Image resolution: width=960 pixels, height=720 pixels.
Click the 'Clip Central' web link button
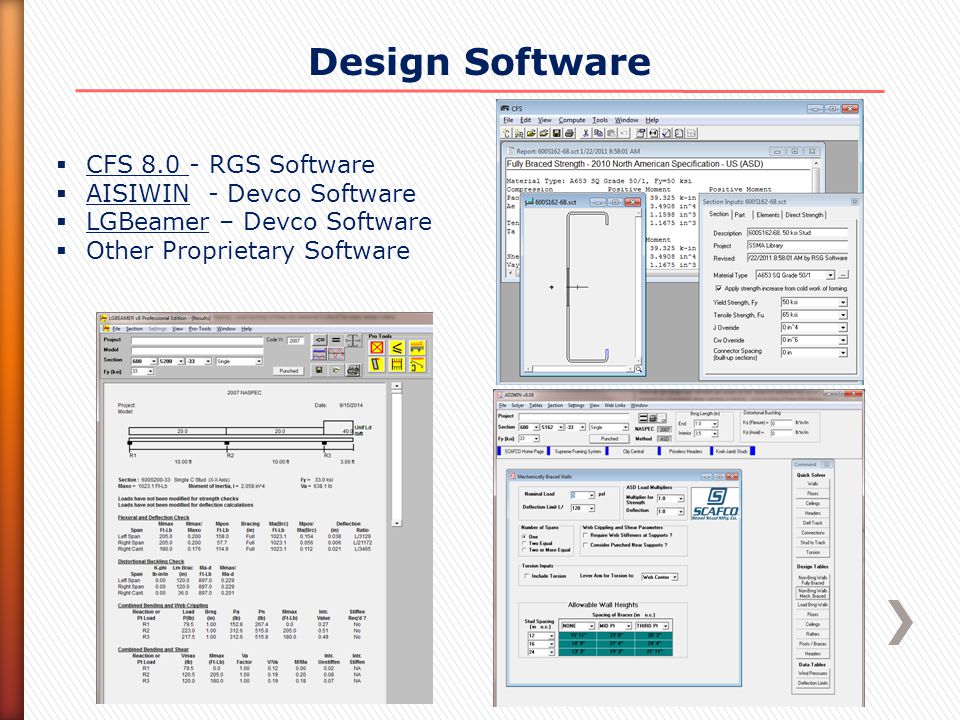[x=633, y=451]
